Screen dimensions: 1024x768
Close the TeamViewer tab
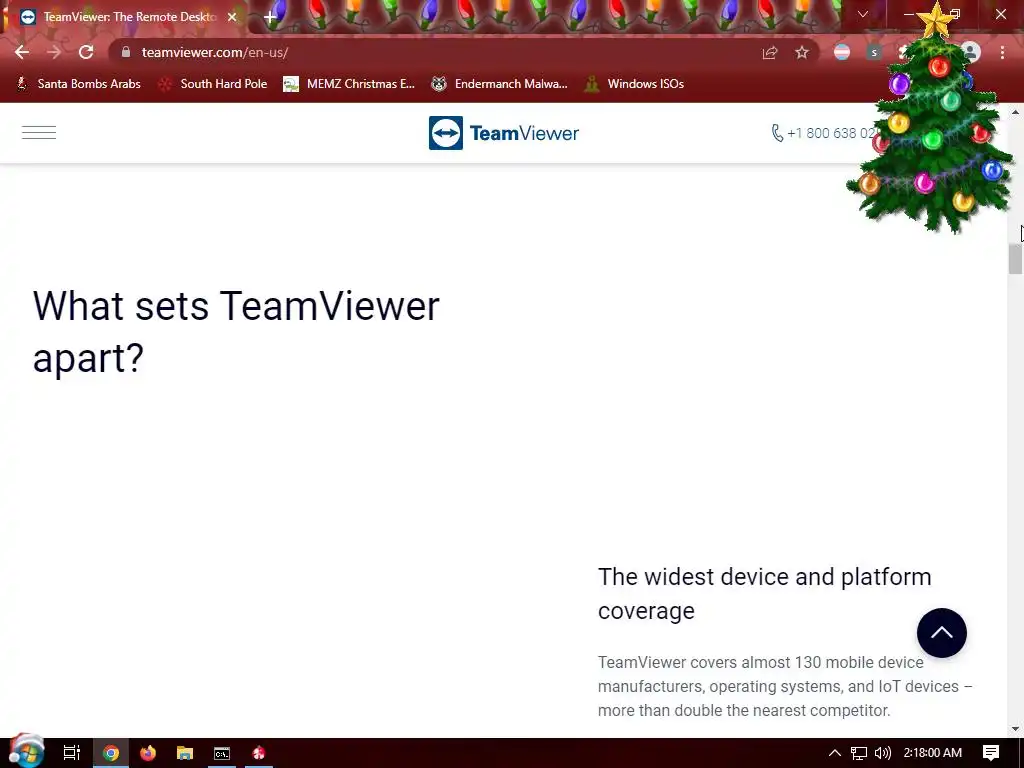coord(232,17)
